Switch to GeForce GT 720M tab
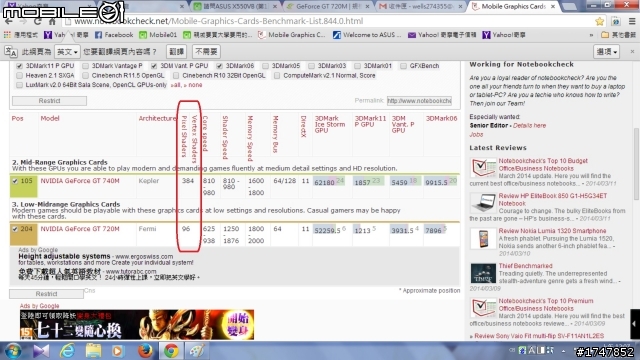Viewport: 640px width, 360px height. coord(328,7)
